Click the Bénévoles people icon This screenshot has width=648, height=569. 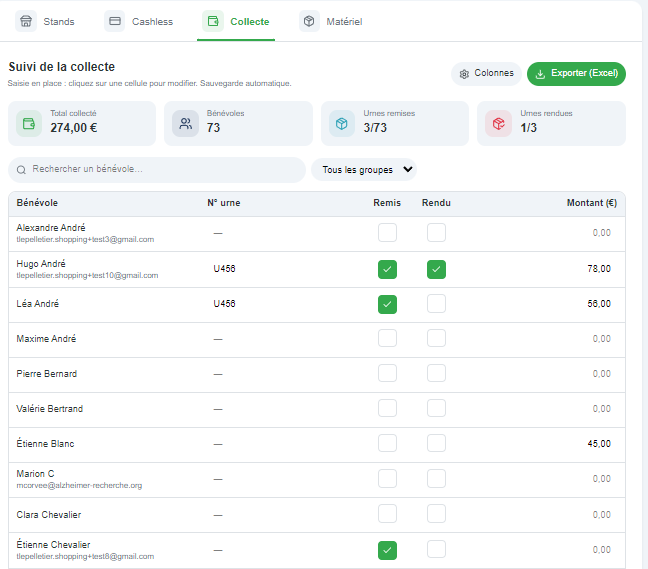click(186, 124)
